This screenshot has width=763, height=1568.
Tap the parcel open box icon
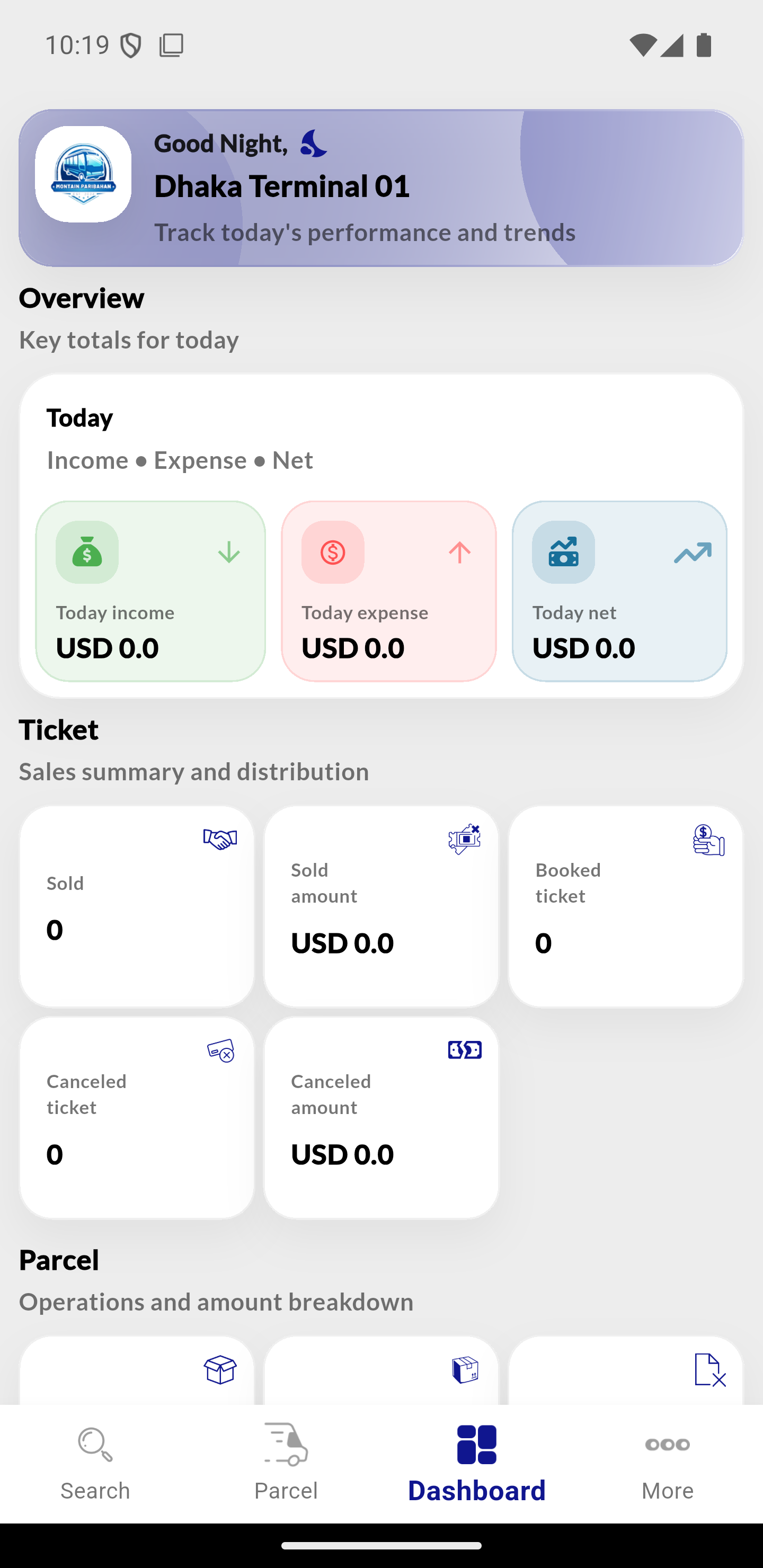(220, 1370)
